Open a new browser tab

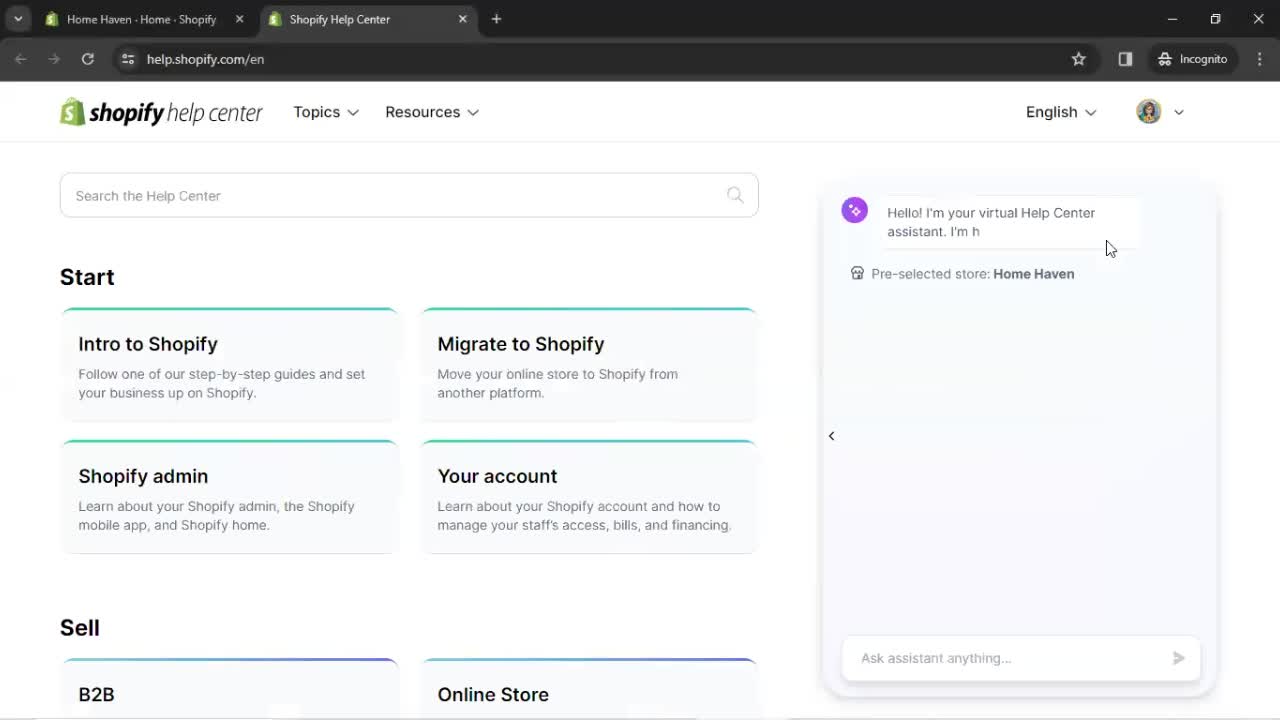496,19
